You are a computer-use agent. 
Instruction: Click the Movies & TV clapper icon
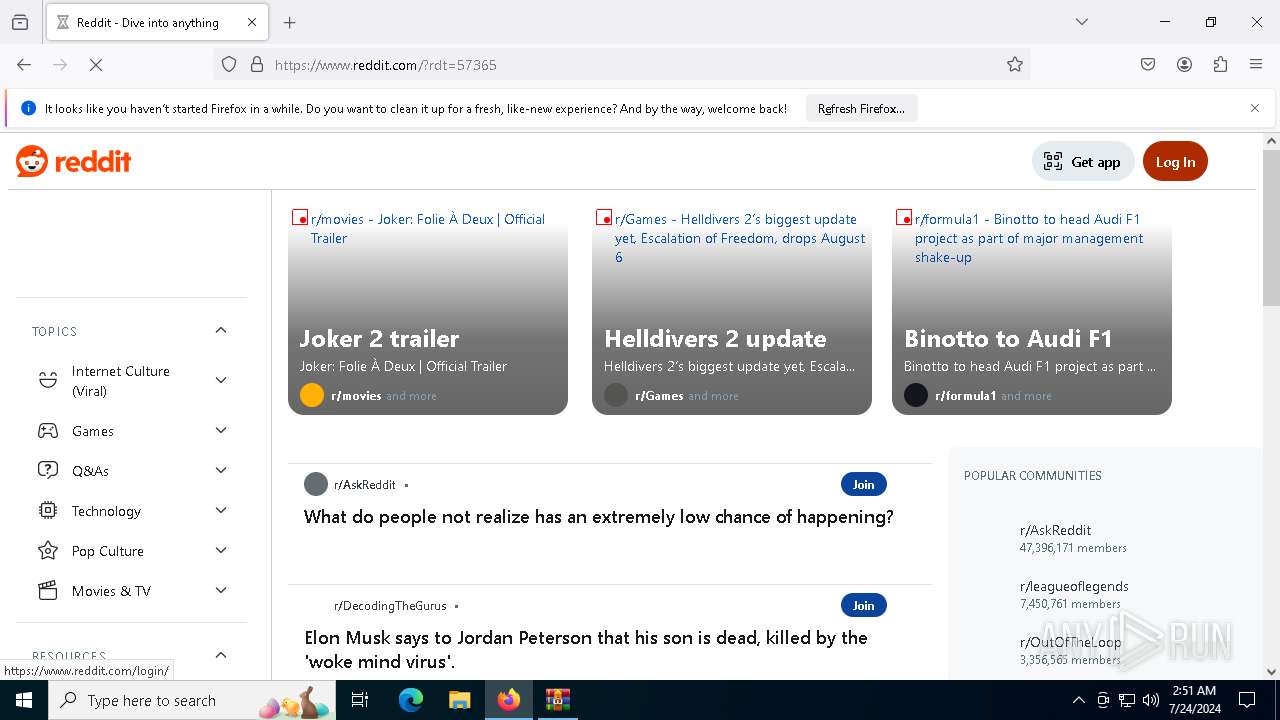pos(47,590)
